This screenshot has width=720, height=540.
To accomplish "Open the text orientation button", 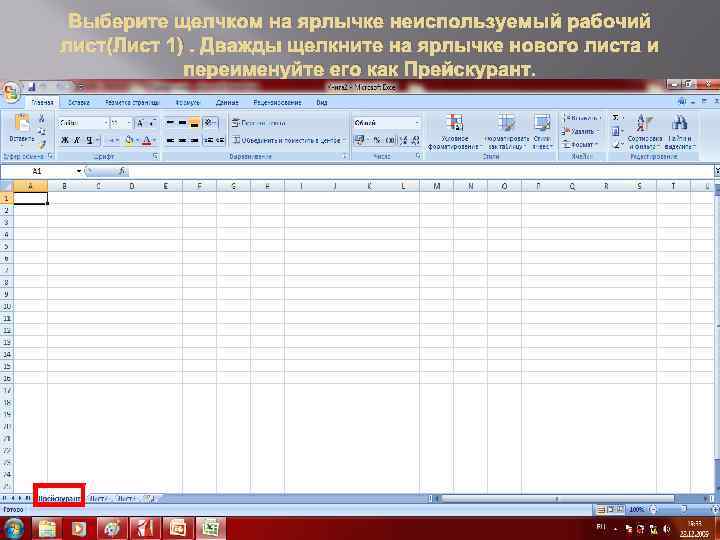I will click(210, 123).
